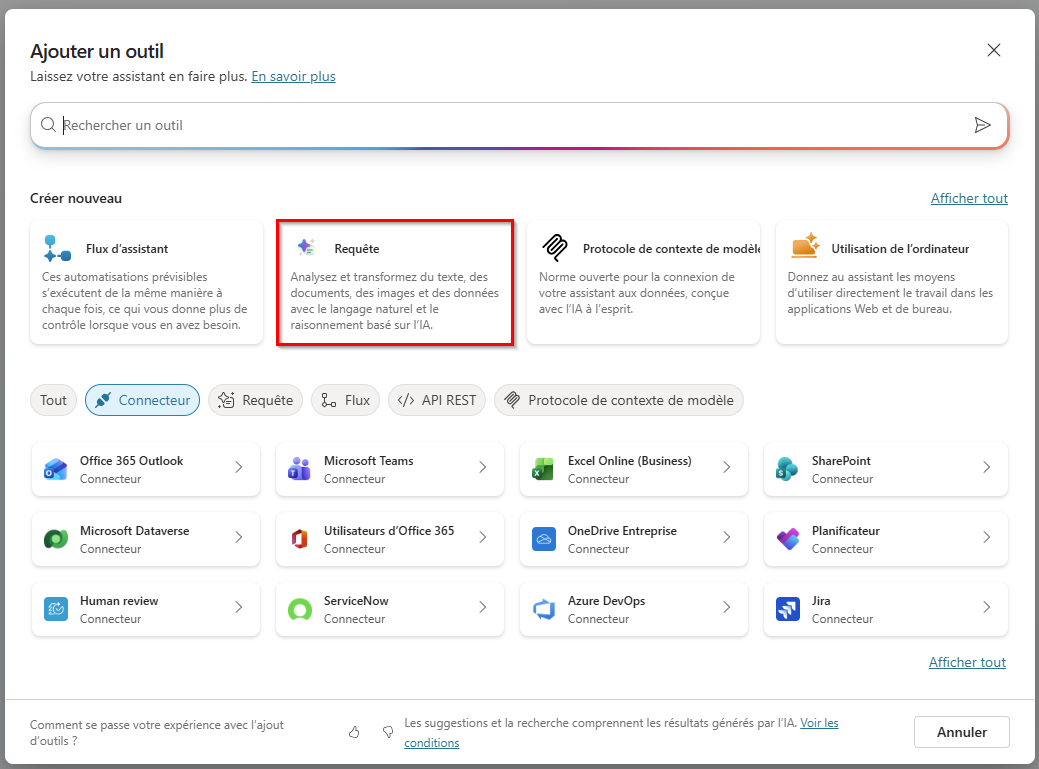1039x769 pixels.
Task: Select the Microsoft Teams connector icon
Action: [x=300, y=469]
